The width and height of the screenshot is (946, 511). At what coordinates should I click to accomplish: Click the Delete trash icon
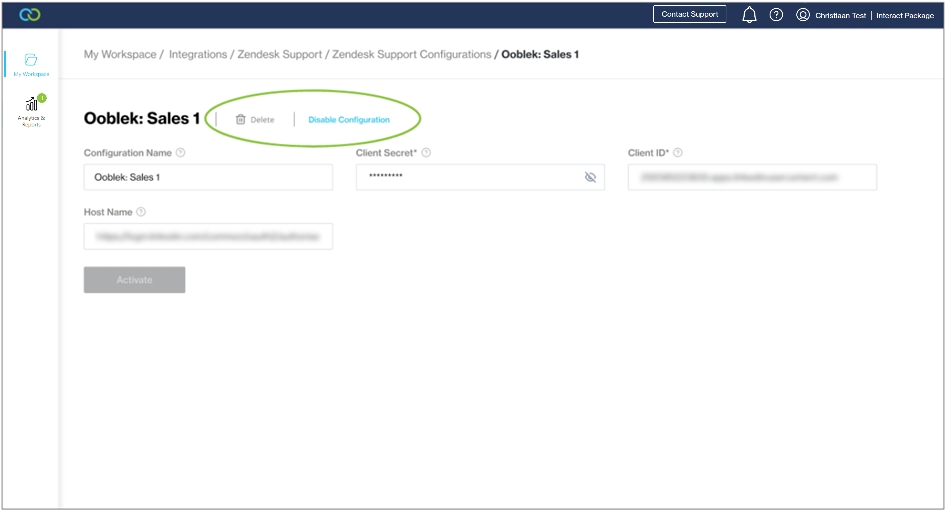click(x=240, y=119)
